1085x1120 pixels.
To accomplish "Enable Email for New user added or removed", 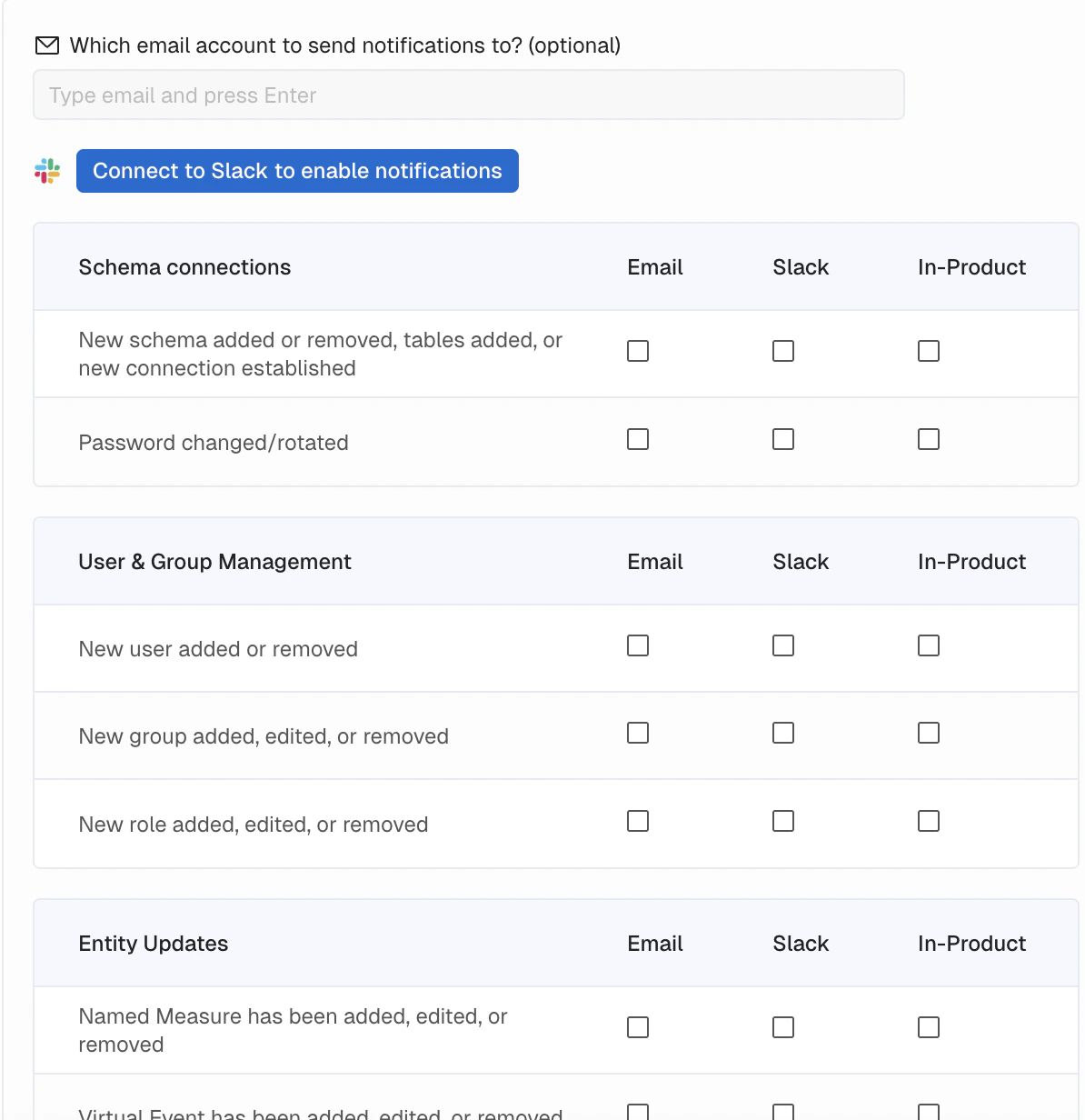I will [x=638, y=645].
